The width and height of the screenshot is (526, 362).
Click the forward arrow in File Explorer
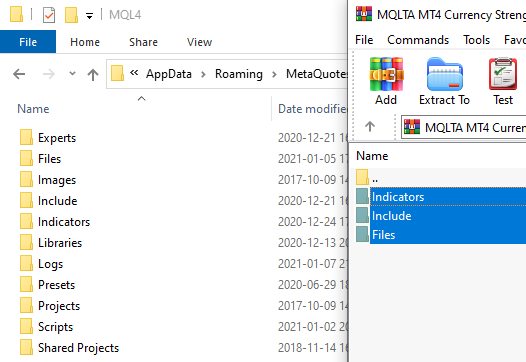pyautogui.click(x=49, y=74)
